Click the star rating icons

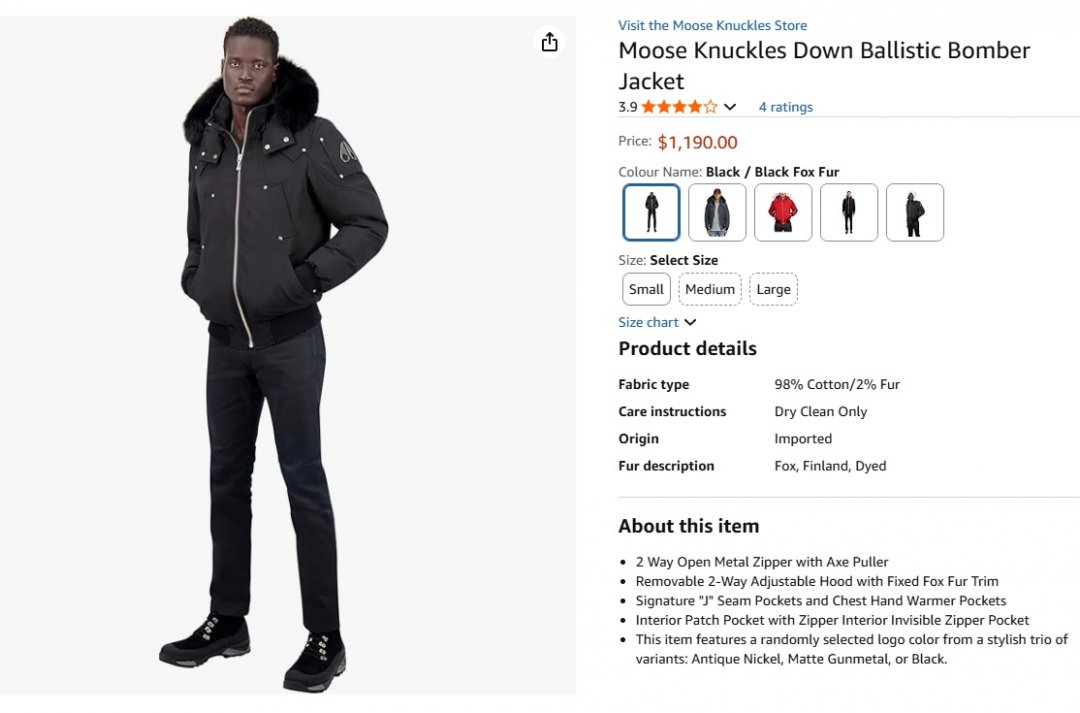point(679,107)
